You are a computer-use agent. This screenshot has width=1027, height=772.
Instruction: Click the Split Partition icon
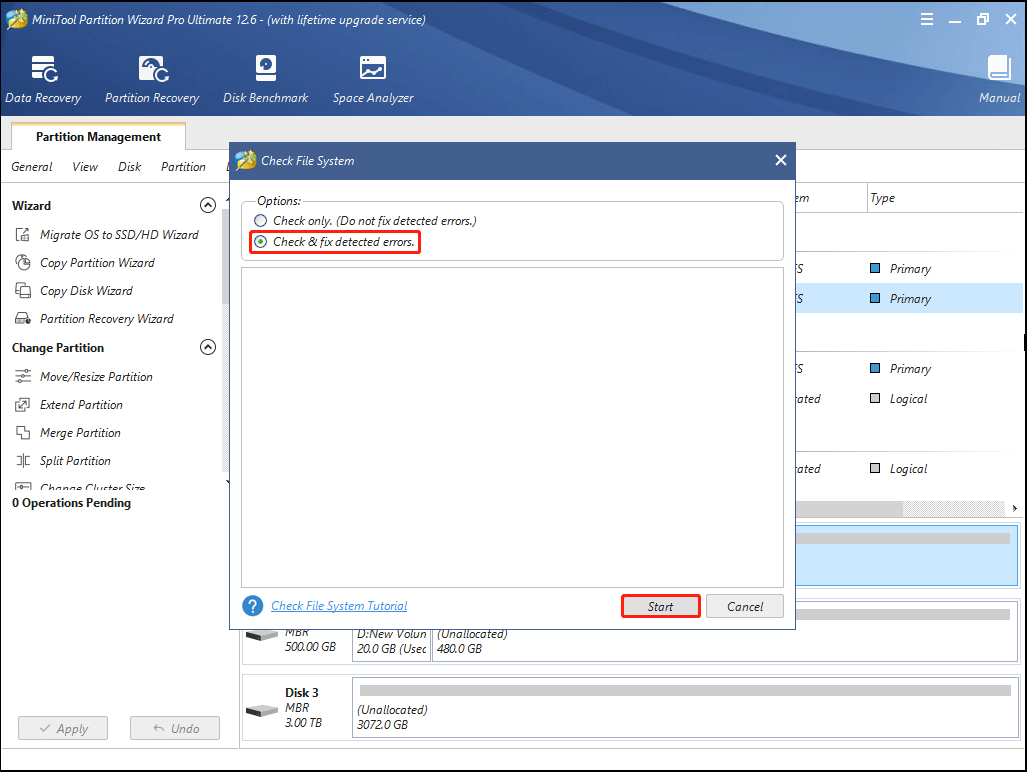click(23, 460)
